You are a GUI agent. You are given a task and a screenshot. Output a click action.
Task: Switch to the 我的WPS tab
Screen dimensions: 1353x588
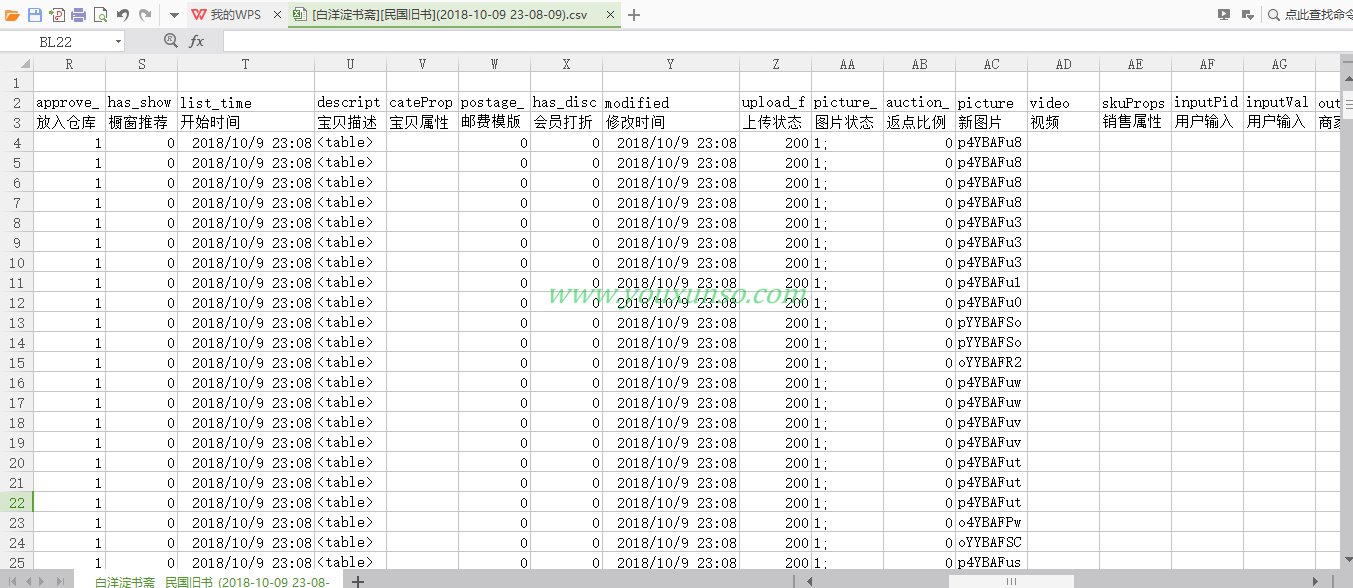pos(233,15)
